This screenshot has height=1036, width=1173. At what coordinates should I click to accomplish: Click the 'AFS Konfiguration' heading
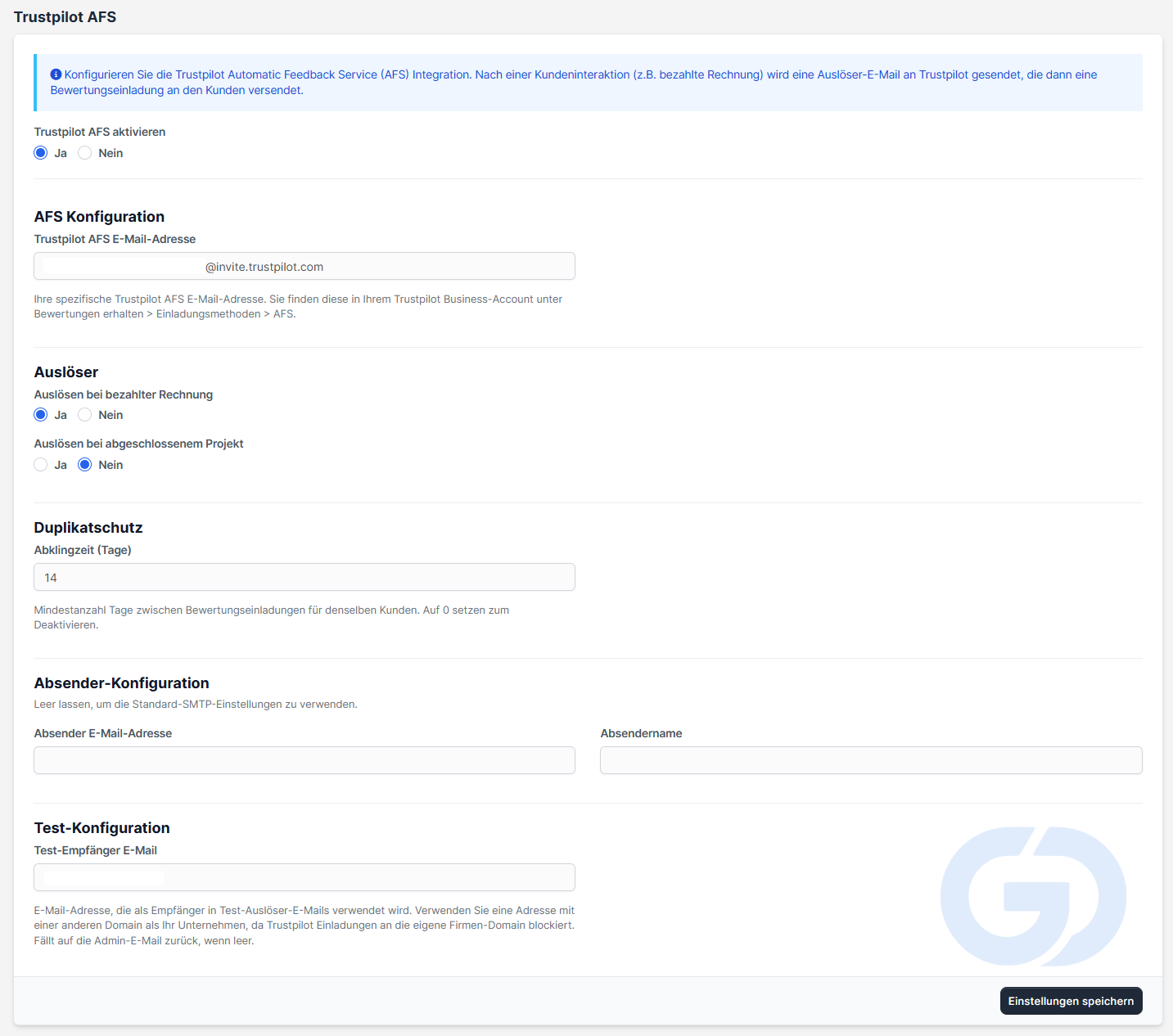[x=99, y=217]
